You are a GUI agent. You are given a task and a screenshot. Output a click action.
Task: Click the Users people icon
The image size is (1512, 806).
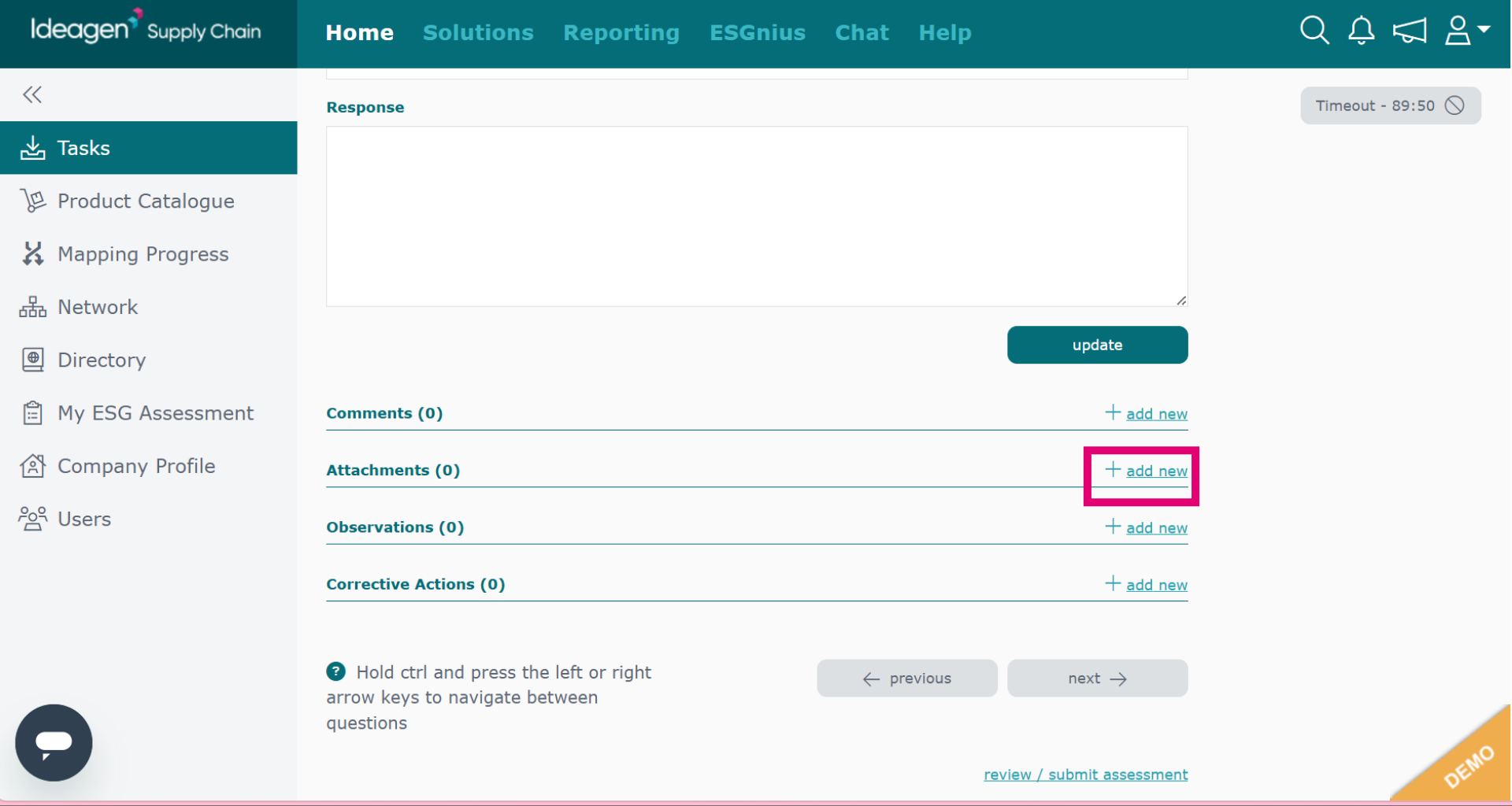32,519
